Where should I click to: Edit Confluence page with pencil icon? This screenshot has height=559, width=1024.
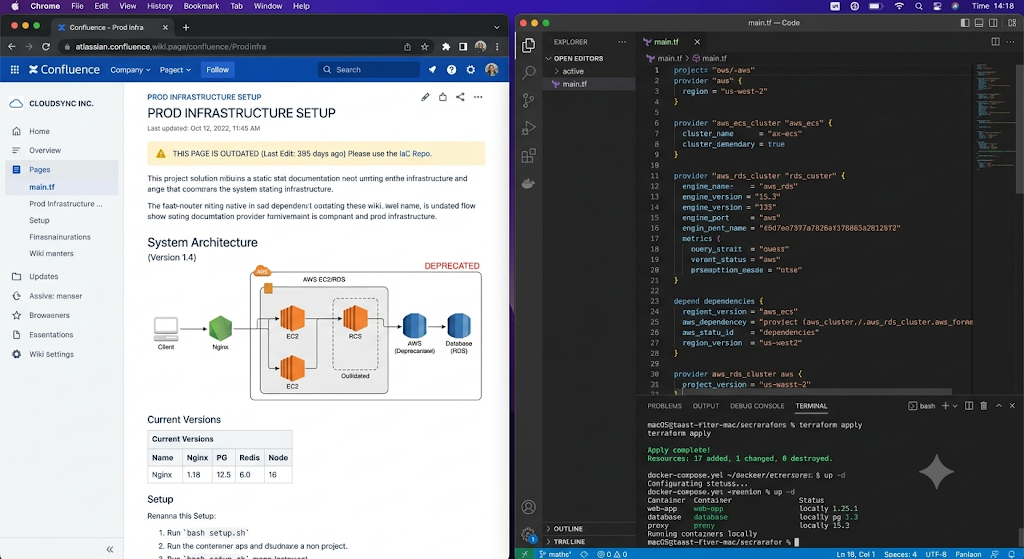tap(425, 97)
